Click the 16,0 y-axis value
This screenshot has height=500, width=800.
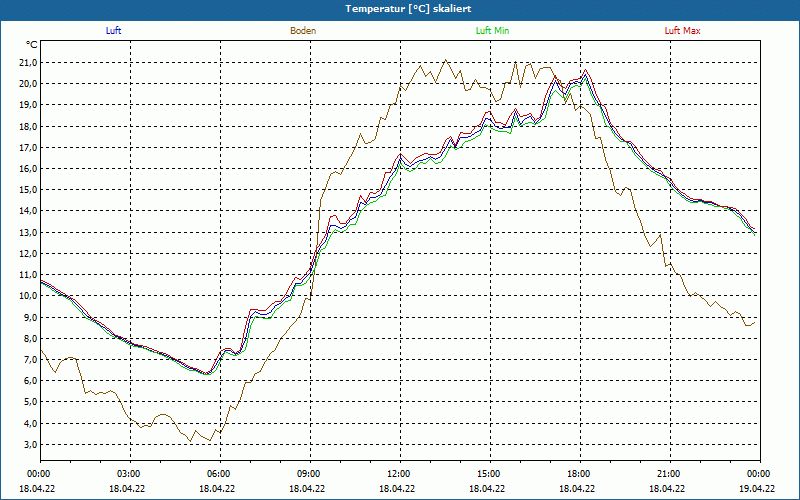point(27,168)
